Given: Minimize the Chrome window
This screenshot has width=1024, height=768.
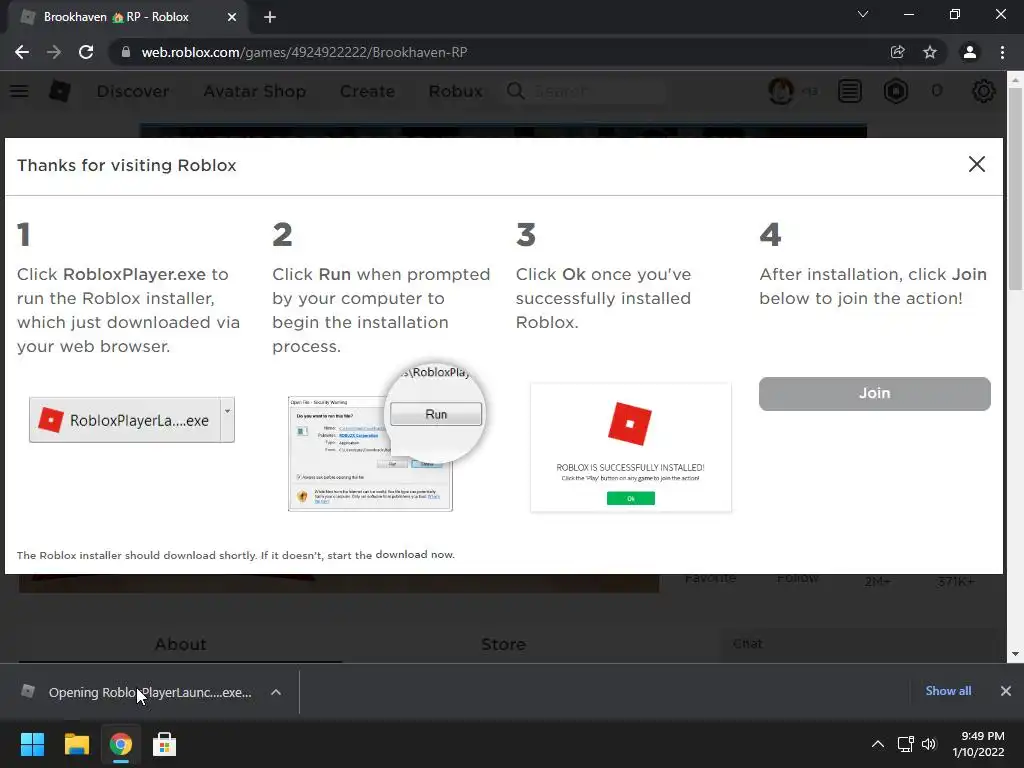Looking at the screenshot, I should tap(908, 14).
